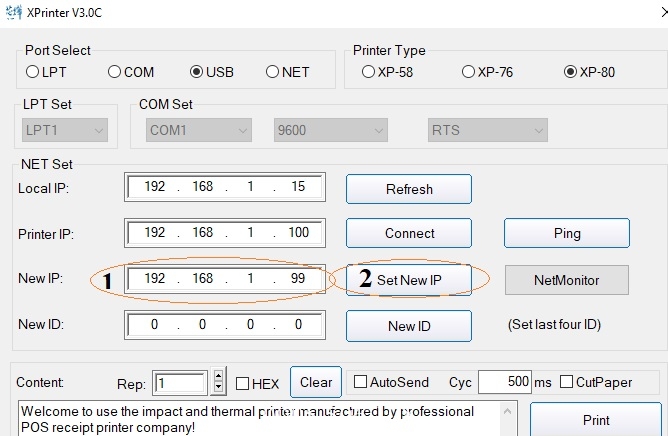Open the COM1 port dropdown
The height and width of the screenshot is (436, 668).
point(199,130)
